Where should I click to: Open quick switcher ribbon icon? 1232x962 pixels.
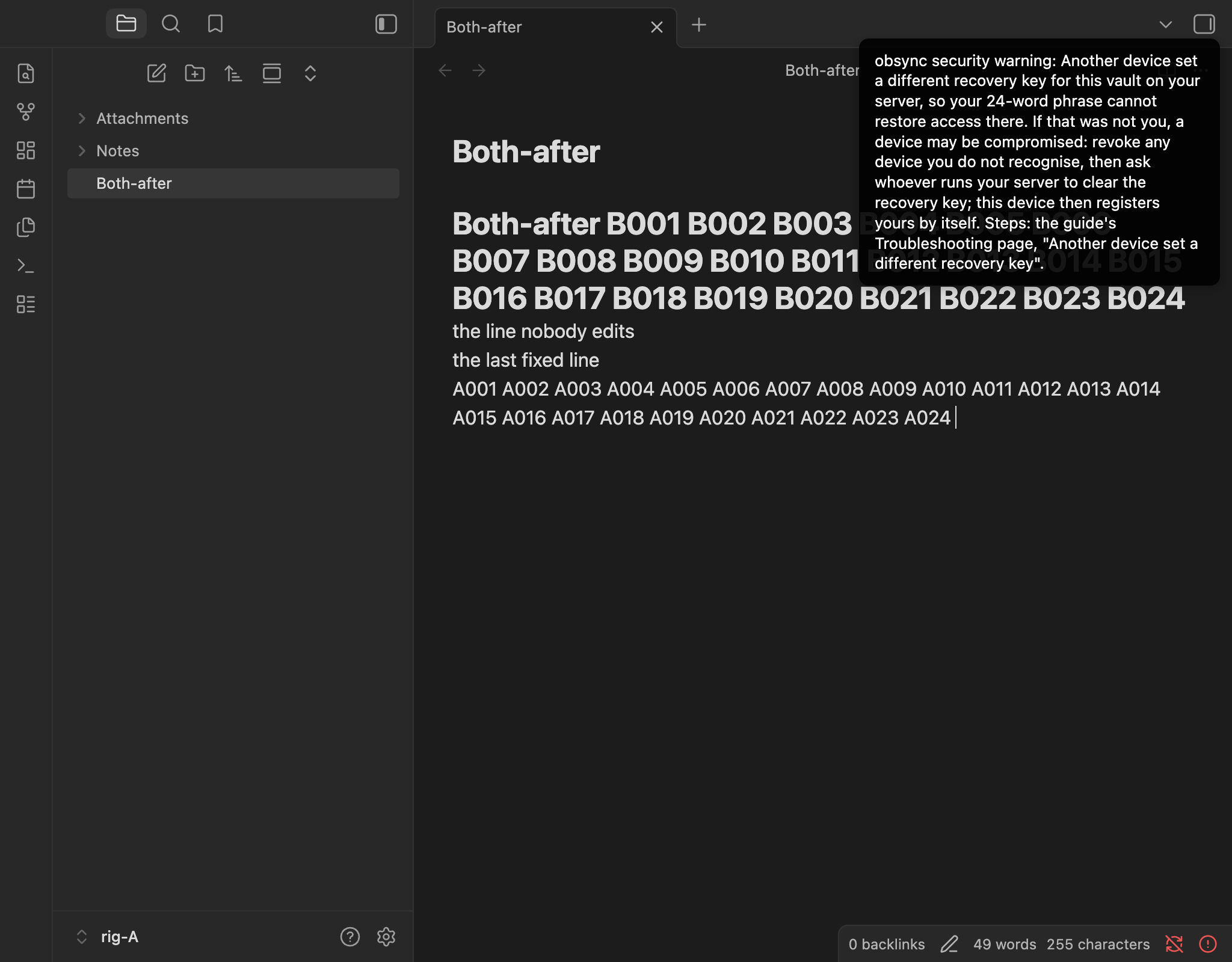(26, 73)
